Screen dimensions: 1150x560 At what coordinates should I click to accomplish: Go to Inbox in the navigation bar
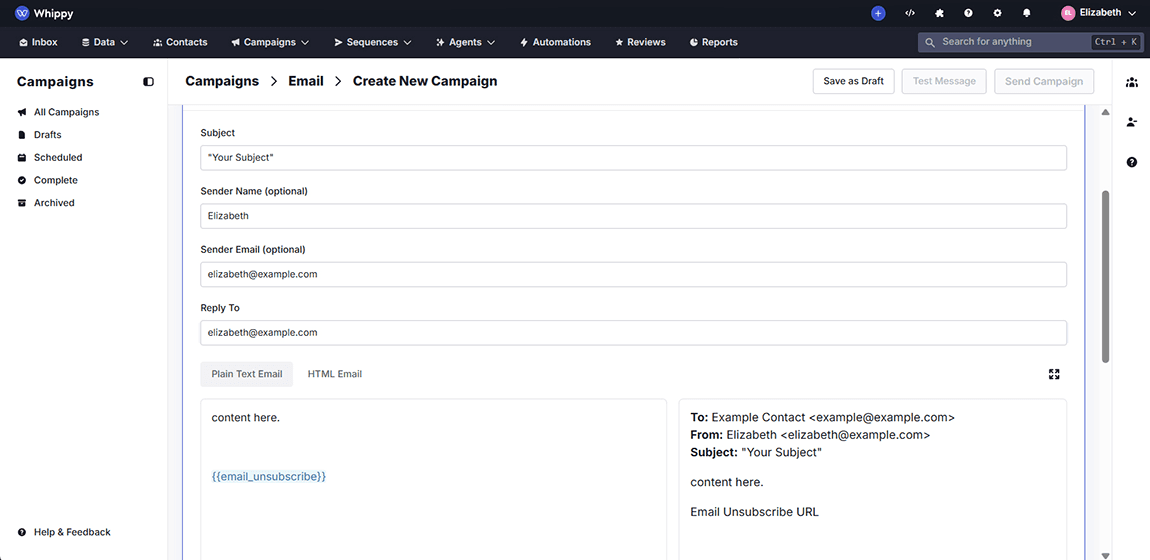pyautogui.click(x=38, y=43)
